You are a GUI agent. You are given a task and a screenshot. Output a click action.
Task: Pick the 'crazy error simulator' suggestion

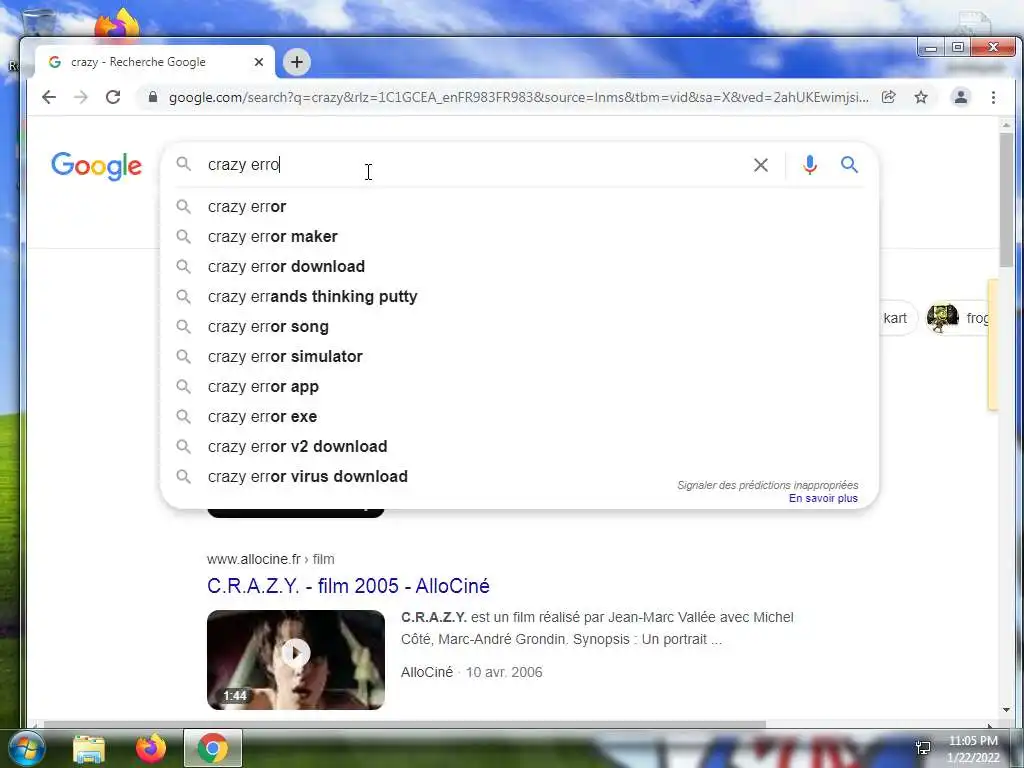click(x=519, y=357)
